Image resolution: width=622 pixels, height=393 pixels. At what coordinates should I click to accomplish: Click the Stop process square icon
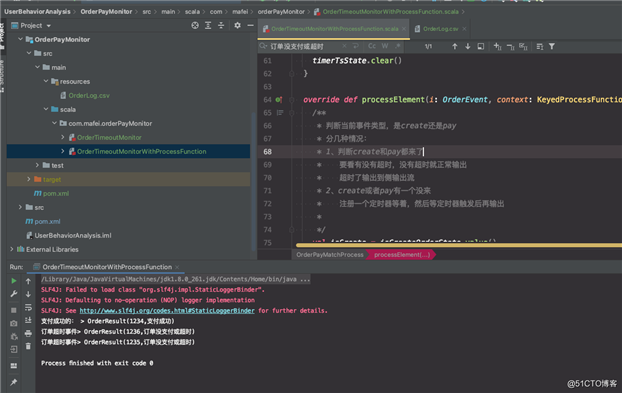13,310
